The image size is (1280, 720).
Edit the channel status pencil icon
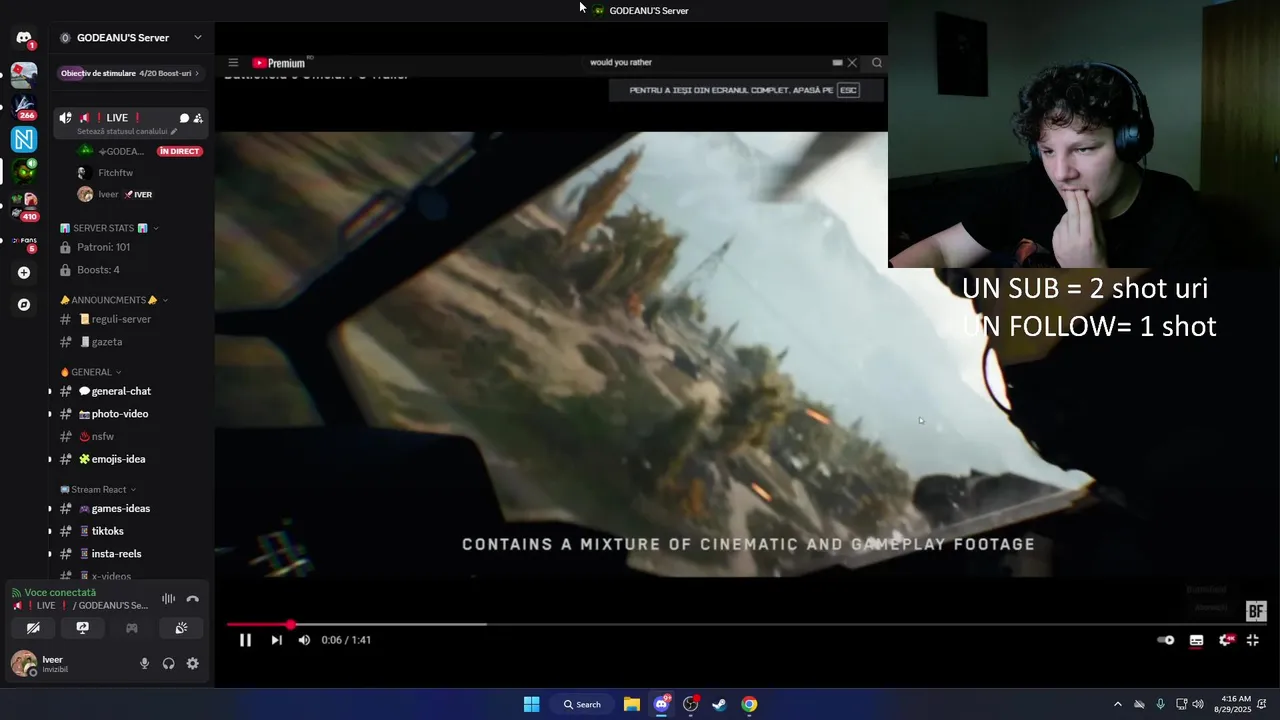174,131
